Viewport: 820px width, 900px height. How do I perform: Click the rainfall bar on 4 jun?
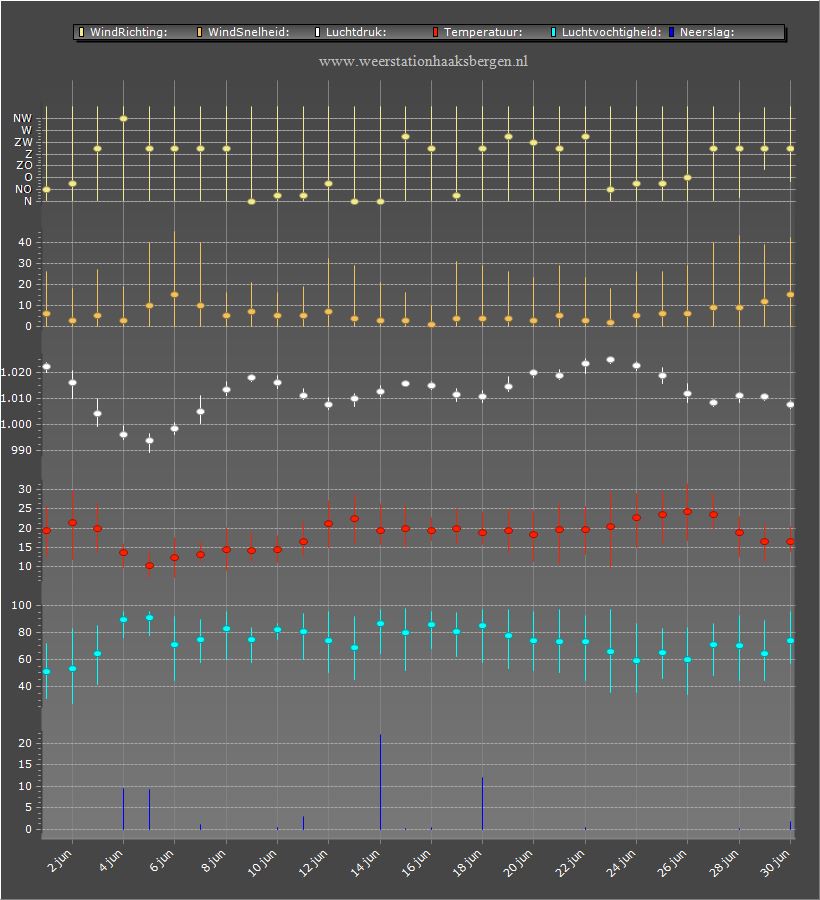(123, 809)
